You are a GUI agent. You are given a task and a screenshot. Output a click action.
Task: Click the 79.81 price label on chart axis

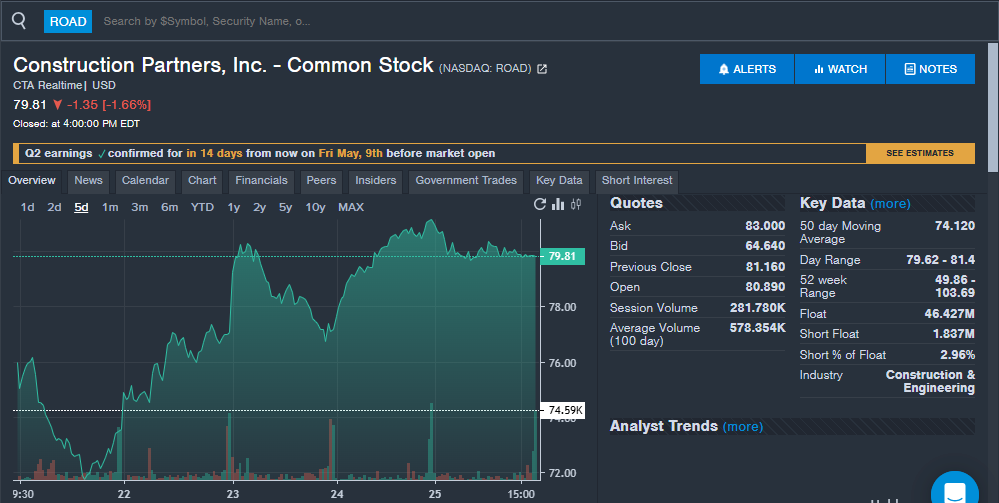562,256
